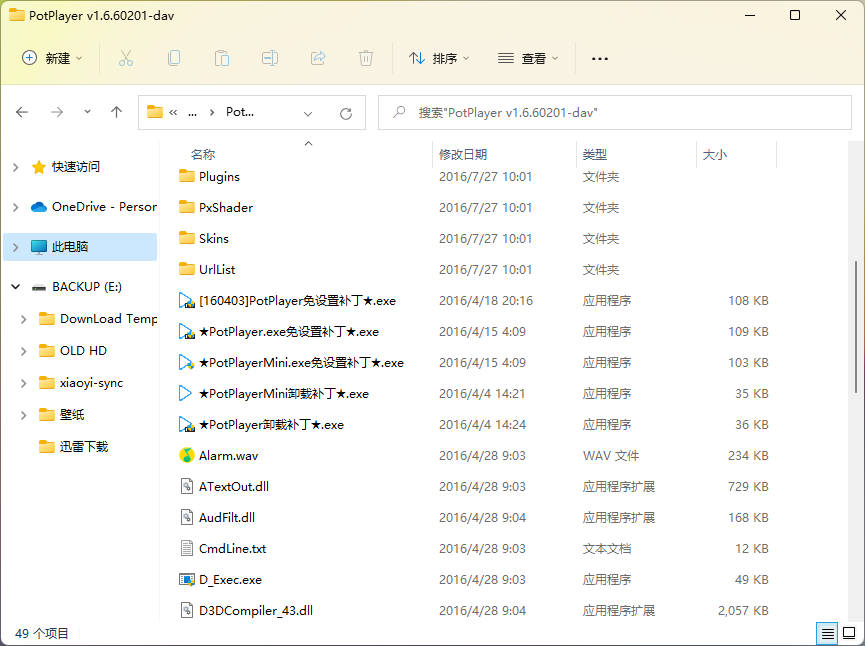This screenshot has width=865, height=646.
Task: Click the BACKUP (E:) drive icon
Action: pos(39,287)
